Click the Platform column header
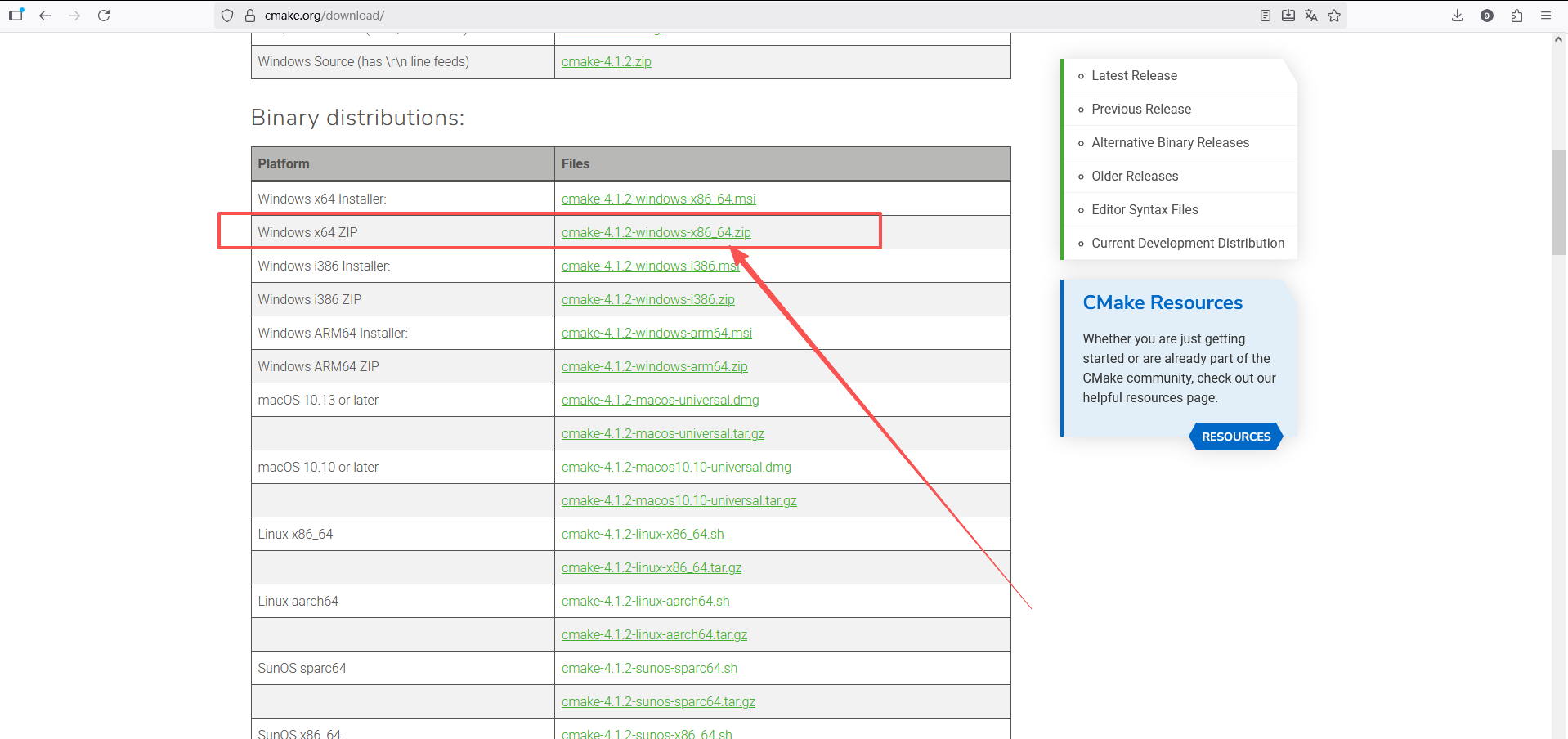This screenshot has width=1568, height=739. click(403, 163)
